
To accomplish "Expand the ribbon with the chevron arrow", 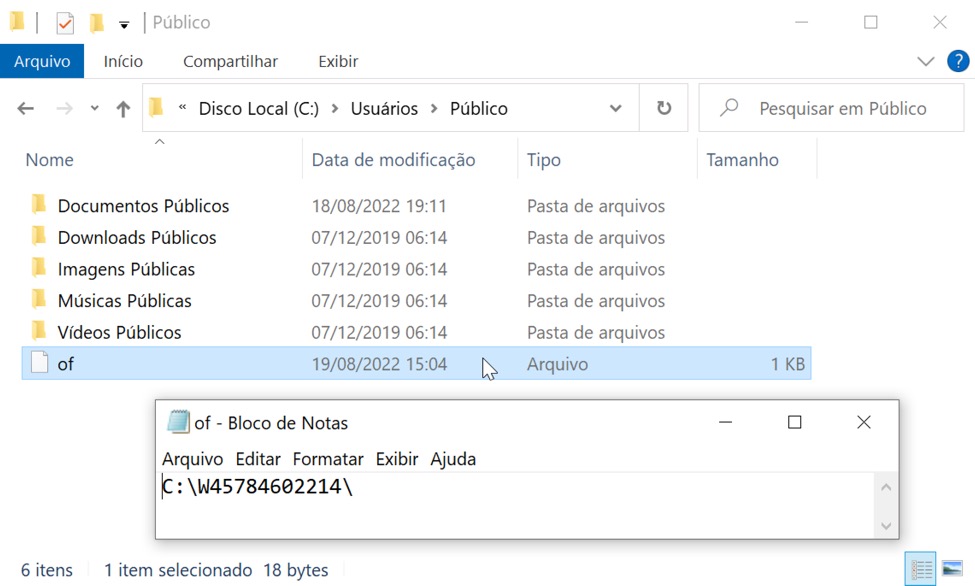I will pyautogui.click(x=925, y=61).
